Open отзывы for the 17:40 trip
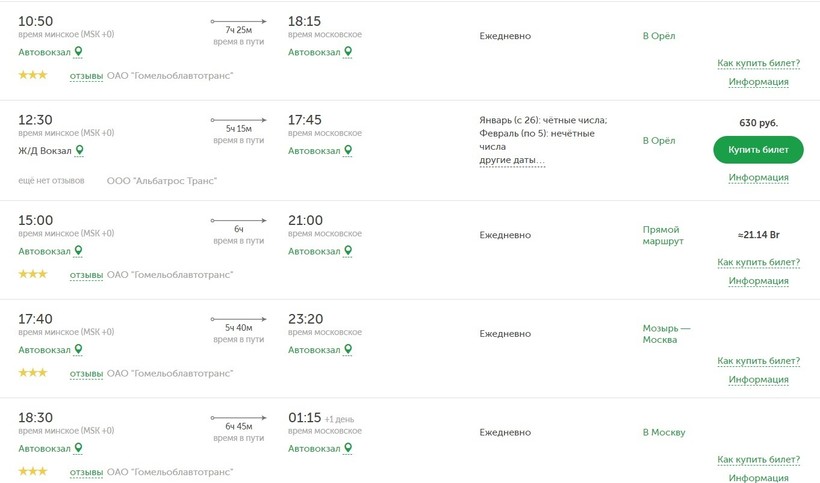 (x=86, y=374)
